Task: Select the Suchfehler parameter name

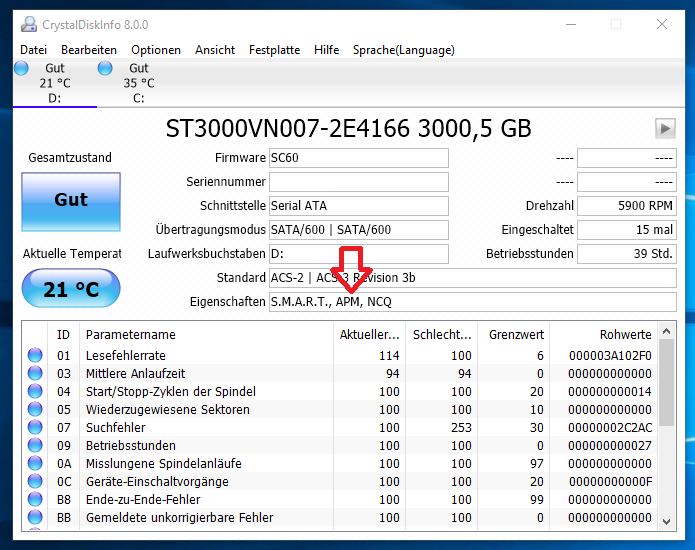Action: 116,428
